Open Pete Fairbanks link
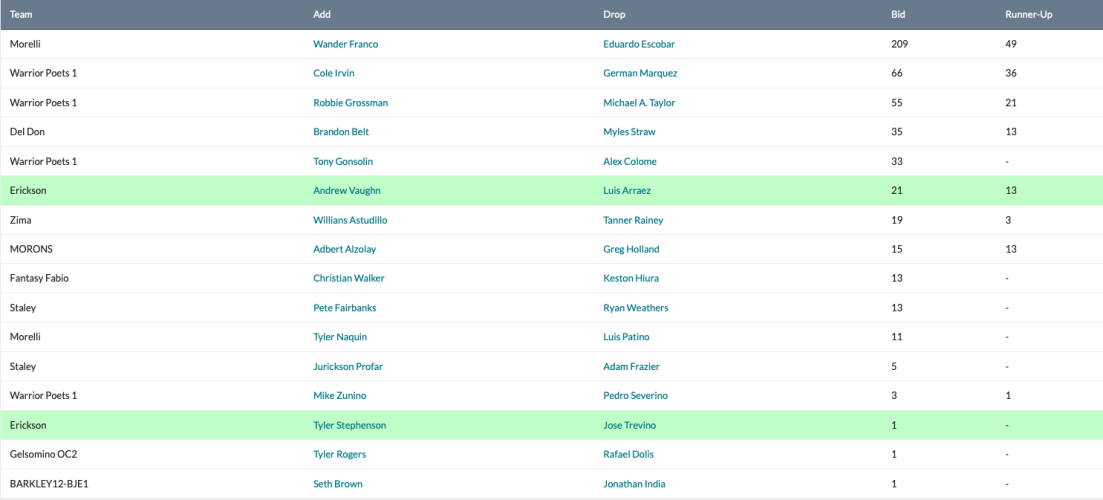The height and width of the screenshot is (500, 1103). click(x=345, y=308)
